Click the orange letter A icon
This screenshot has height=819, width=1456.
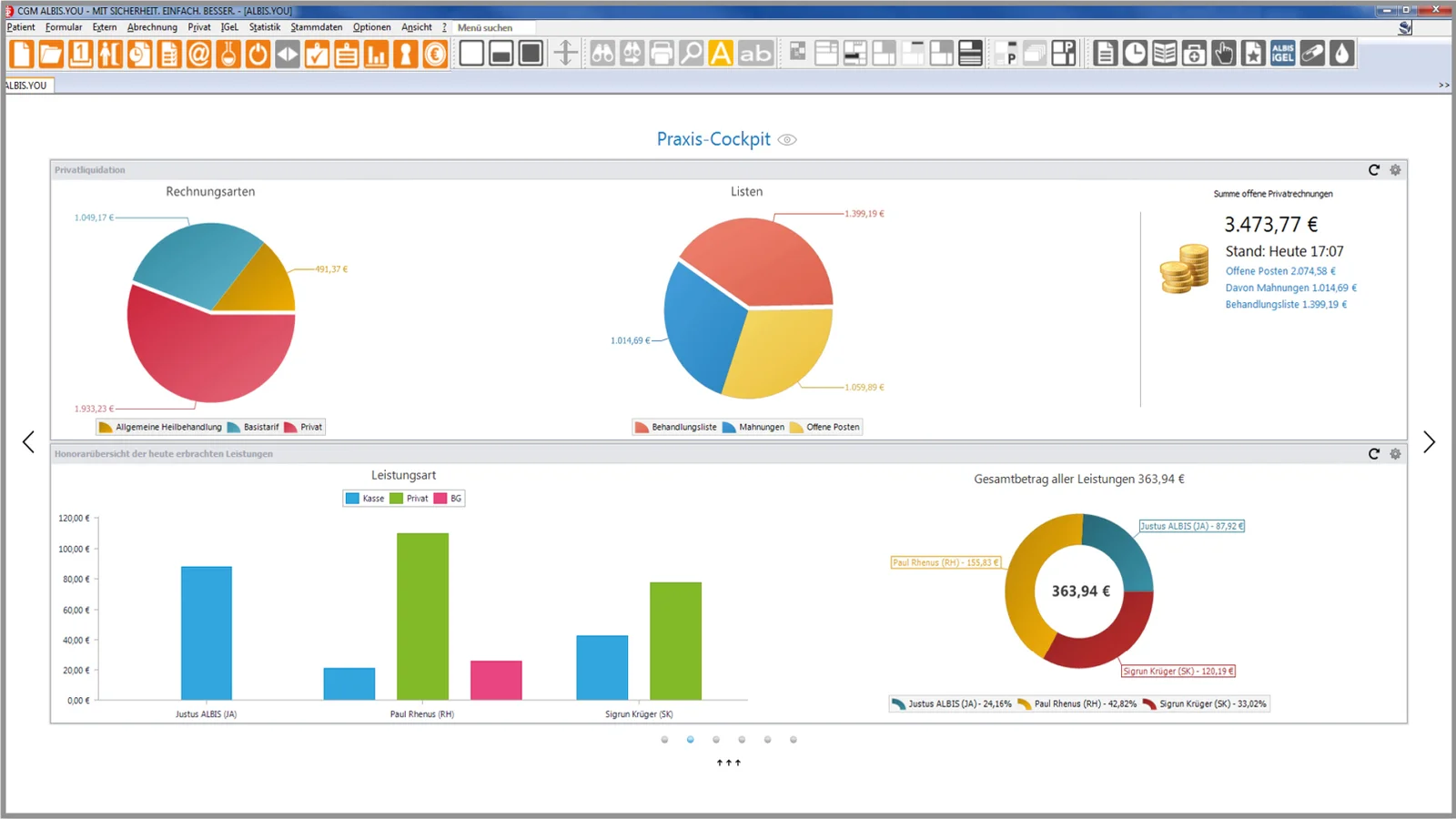(x=721, y=54)
